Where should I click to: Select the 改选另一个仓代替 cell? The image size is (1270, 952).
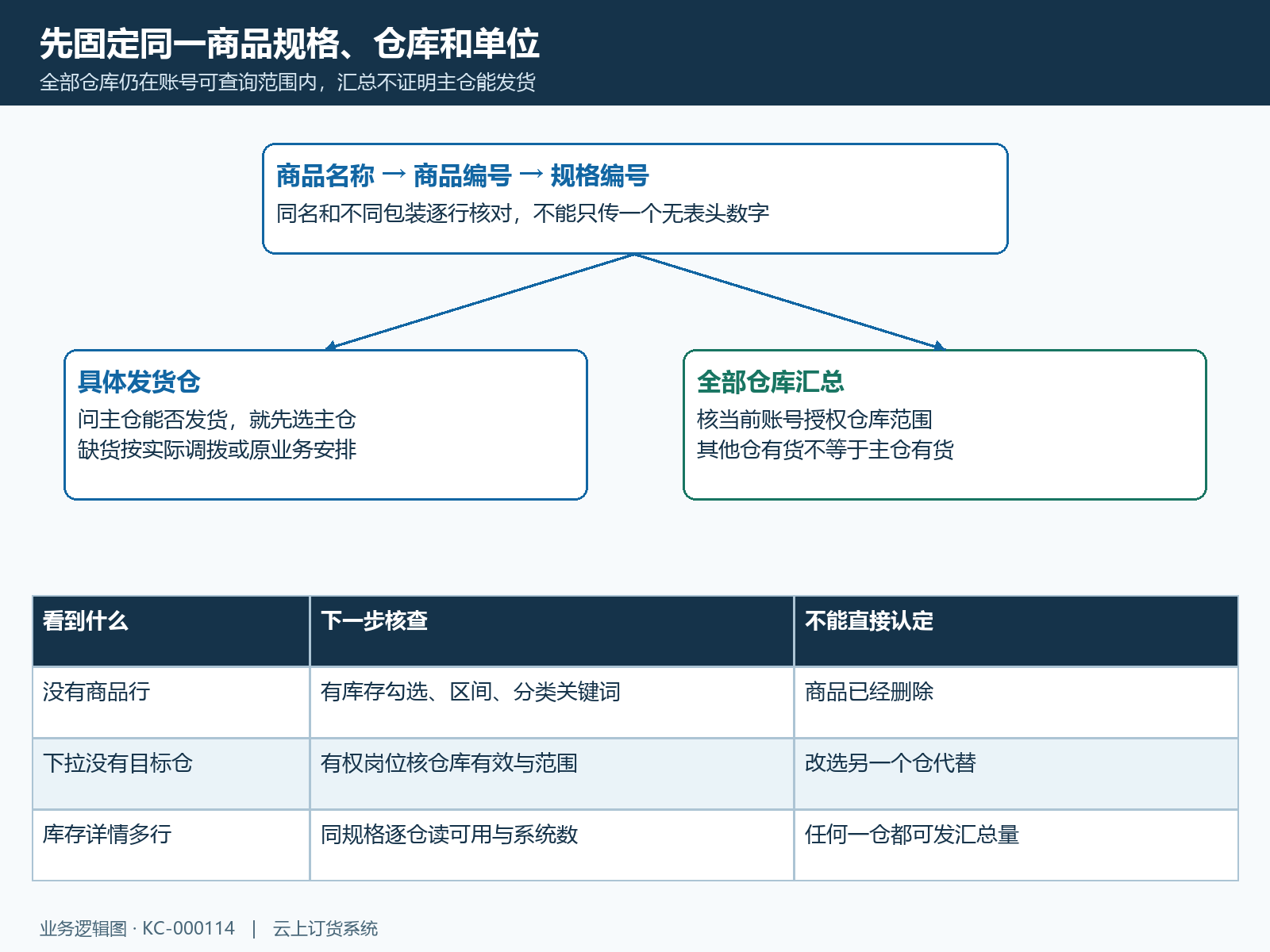(x=1016, y=774)
